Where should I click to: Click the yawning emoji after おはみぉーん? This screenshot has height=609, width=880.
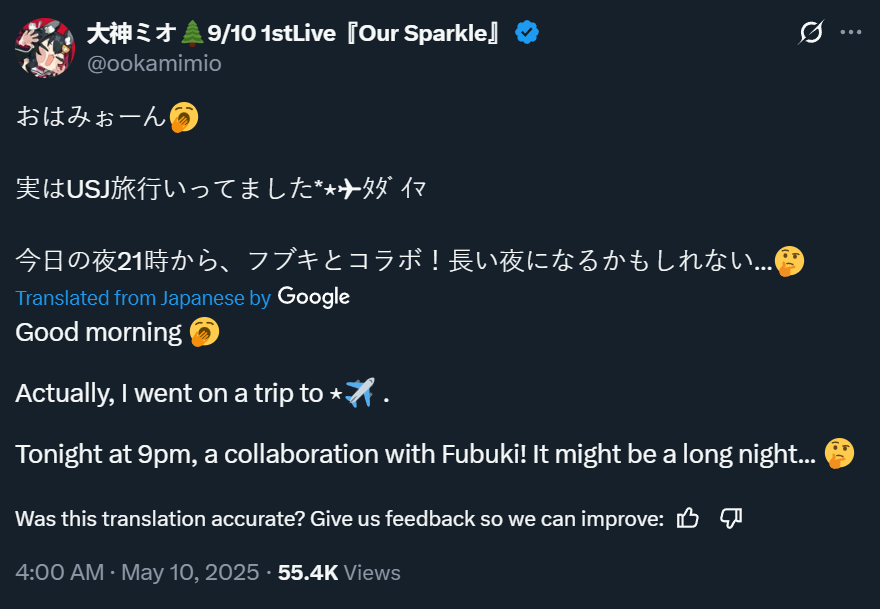[x=184, y=117]
